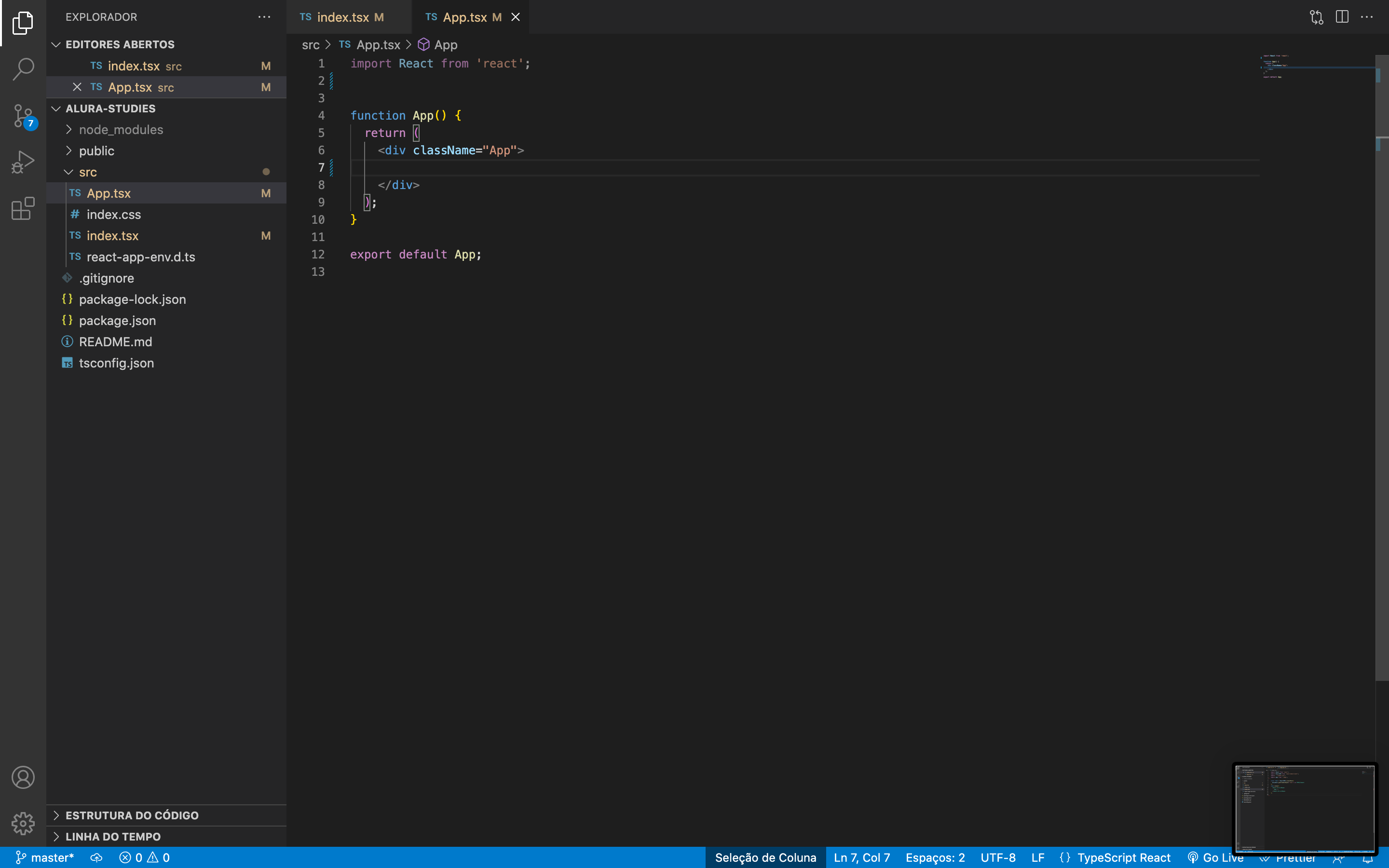Open the Accounts menu icon
This screenshot has width=1389, height=868.
pos(23,777)
